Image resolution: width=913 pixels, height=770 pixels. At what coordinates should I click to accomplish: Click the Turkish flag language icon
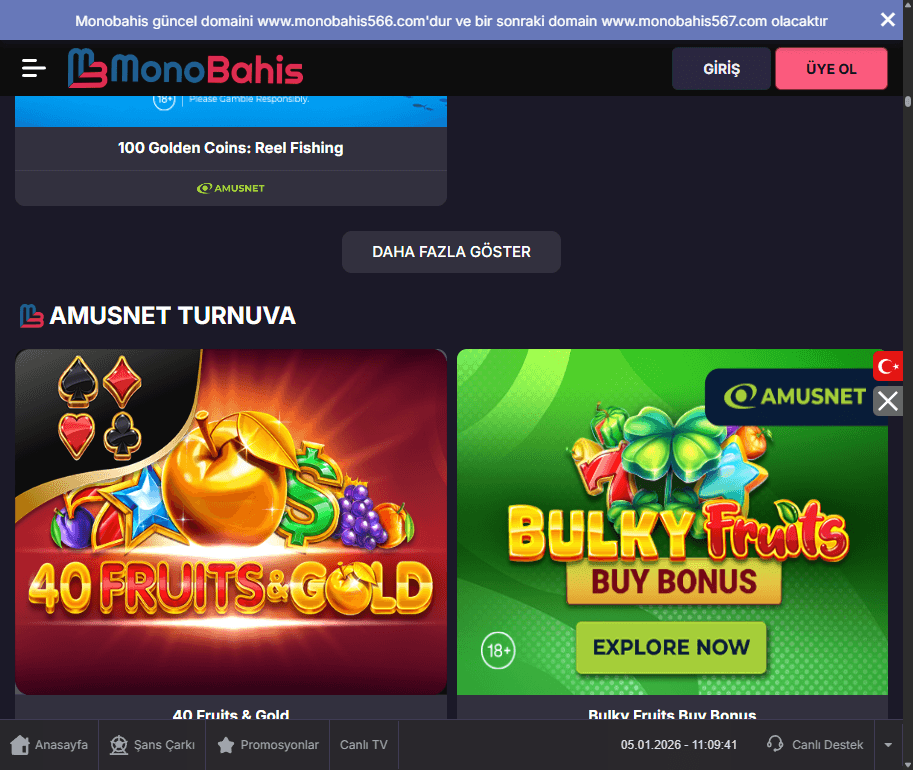coord(887,366)
